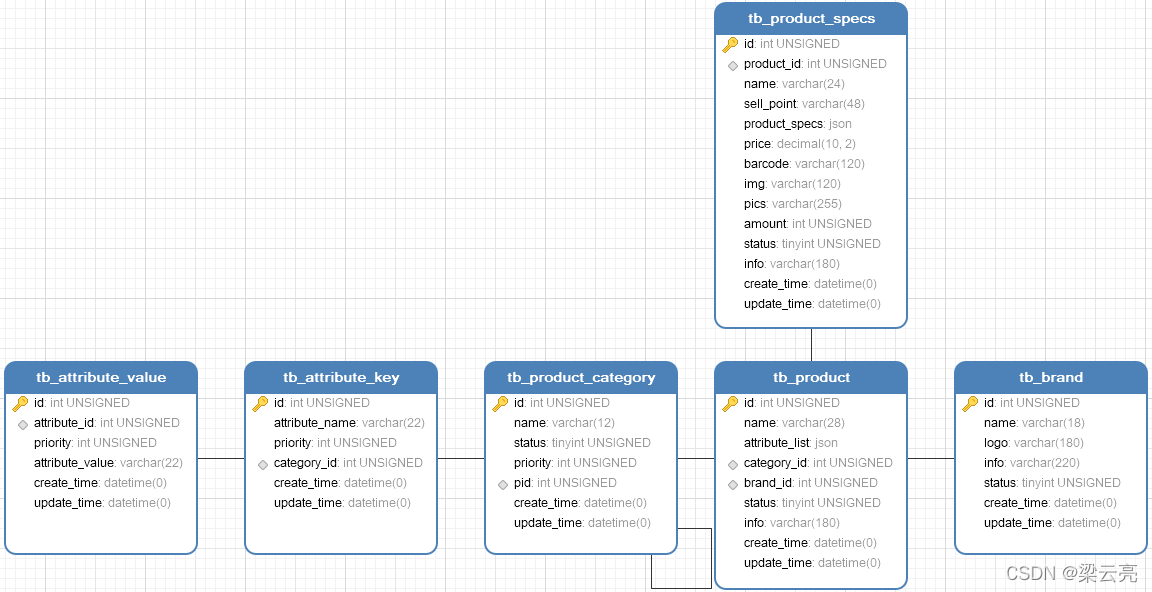This screenshot has width=1152, height=592.
Task: Click the foreign key diamond beside attribute_id
Action: pos(23,425)
